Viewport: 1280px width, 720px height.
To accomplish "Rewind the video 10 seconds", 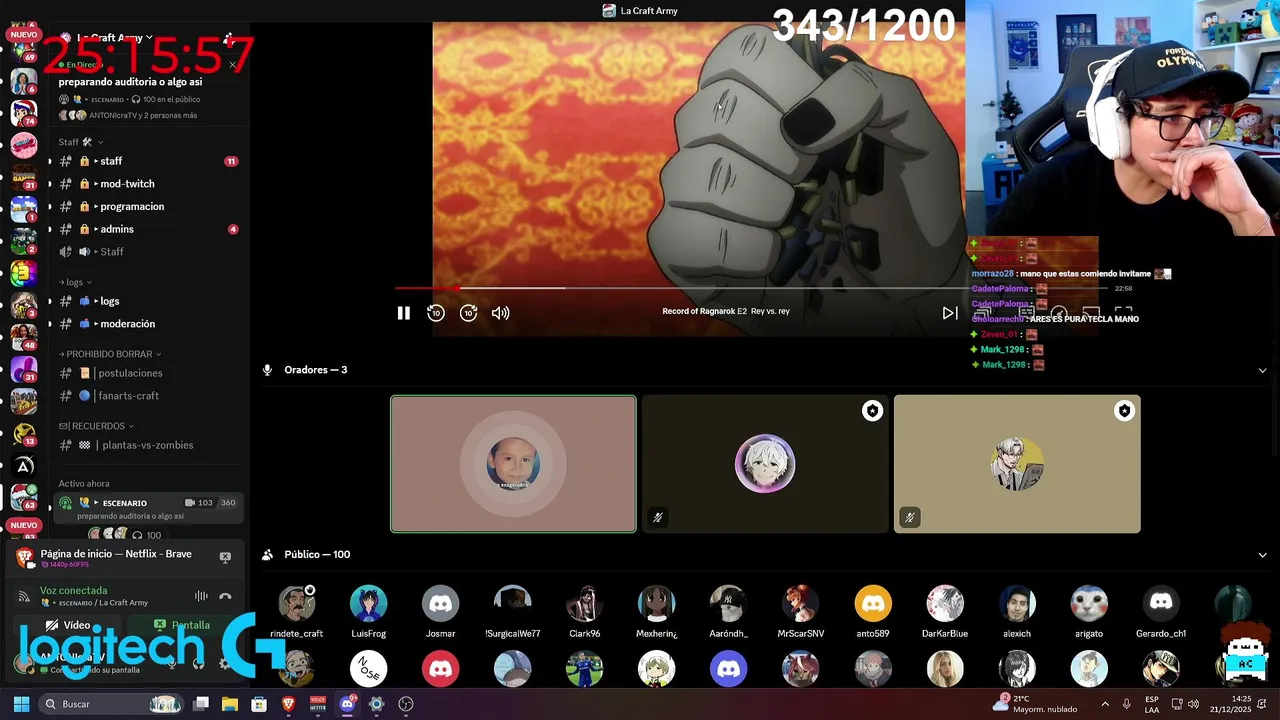I will tap(436, 313).
